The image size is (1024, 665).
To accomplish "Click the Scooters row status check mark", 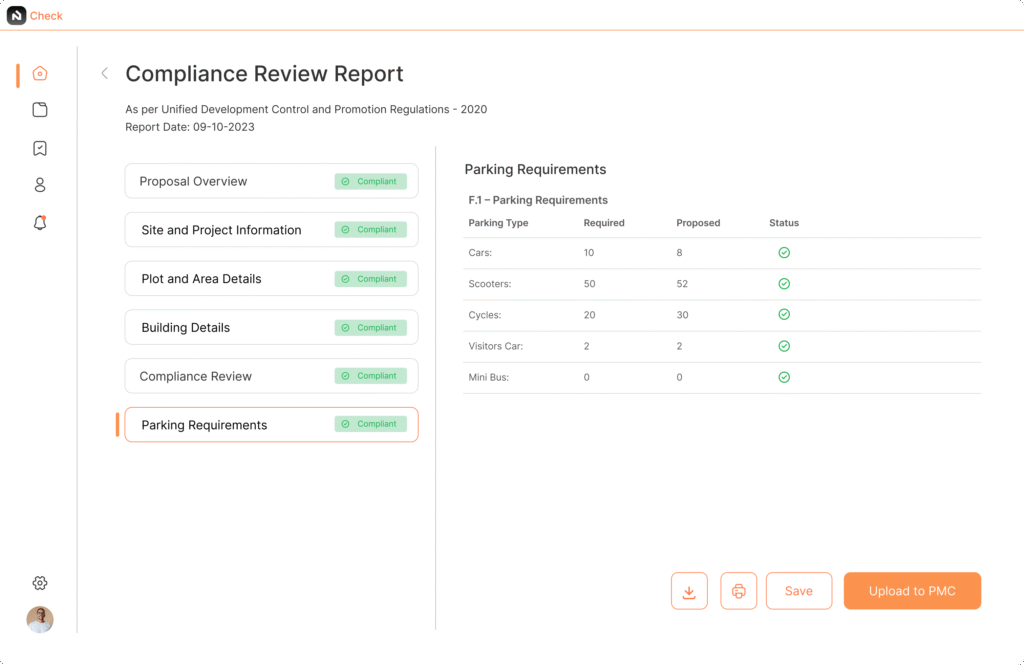I will click(784, 284).
